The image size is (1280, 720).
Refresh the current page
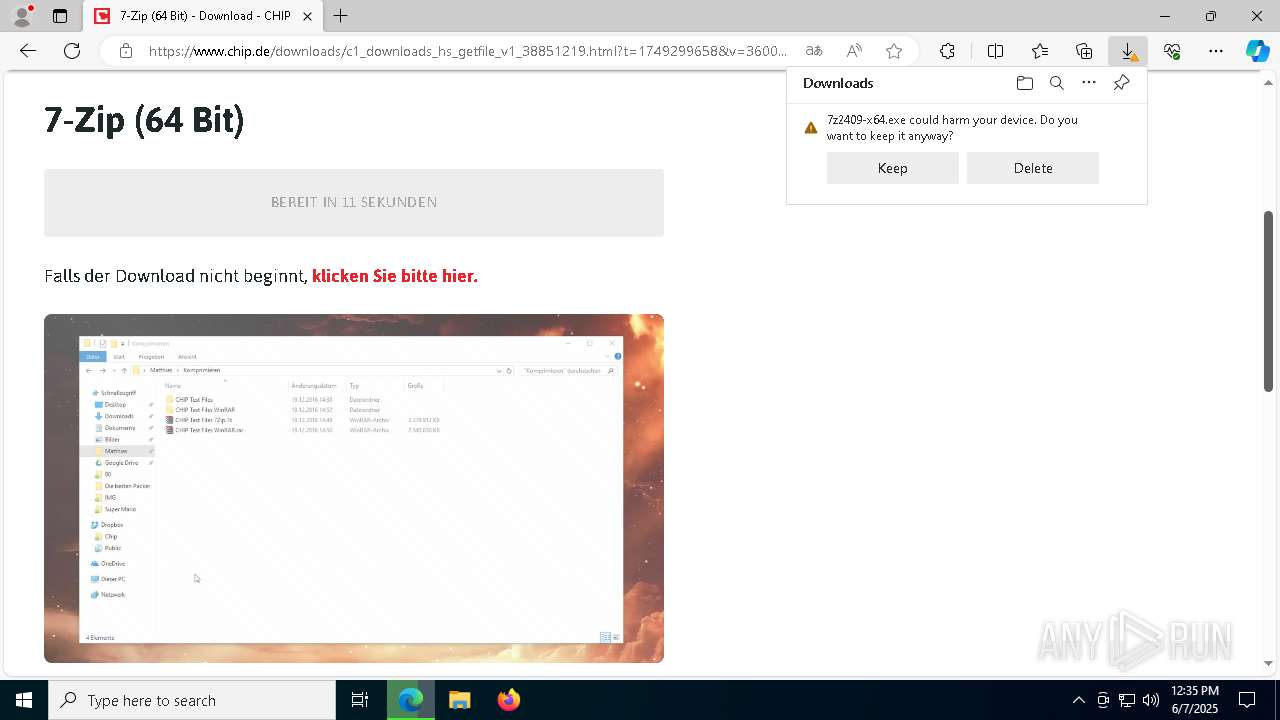point(72,51)
